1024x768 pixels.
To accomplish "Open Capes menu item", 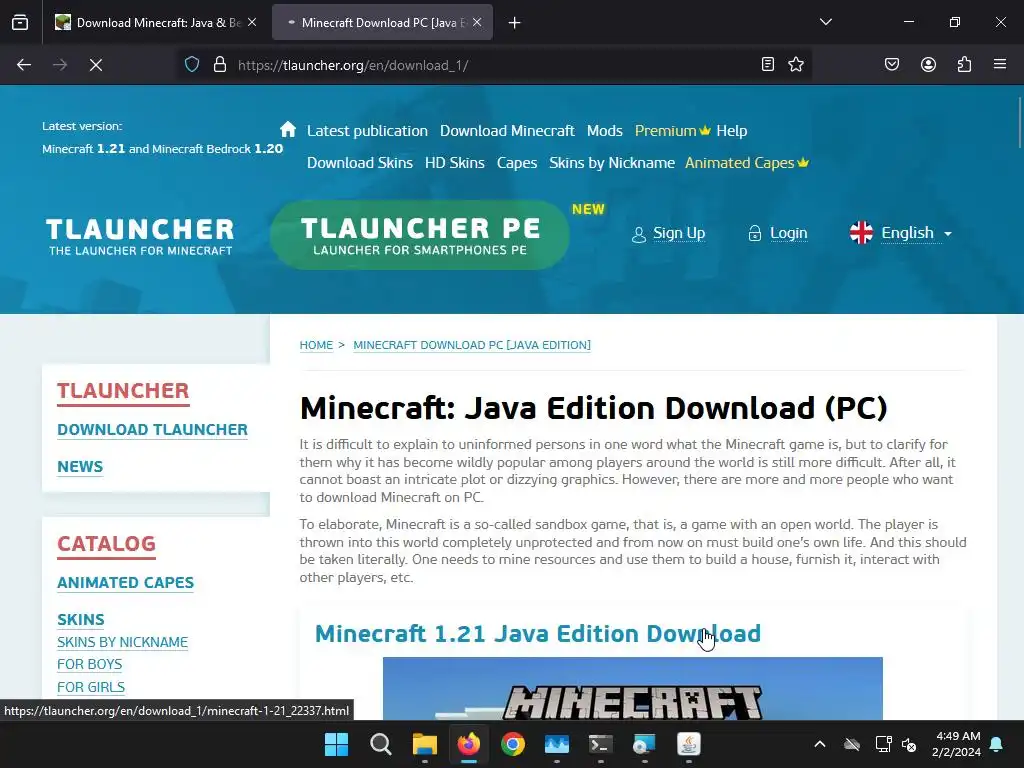I will tap(517, 163).
